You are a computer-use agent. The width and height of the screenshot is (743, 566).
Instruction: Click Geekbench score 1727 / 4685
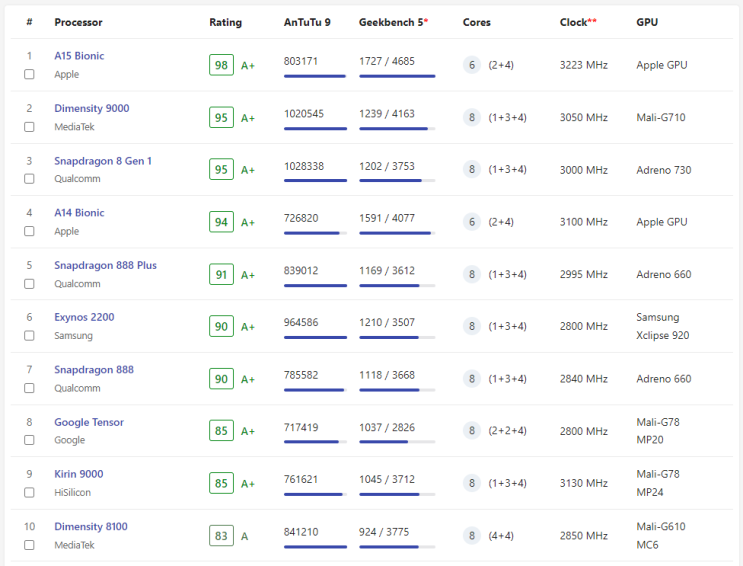[x=387, y=61]
